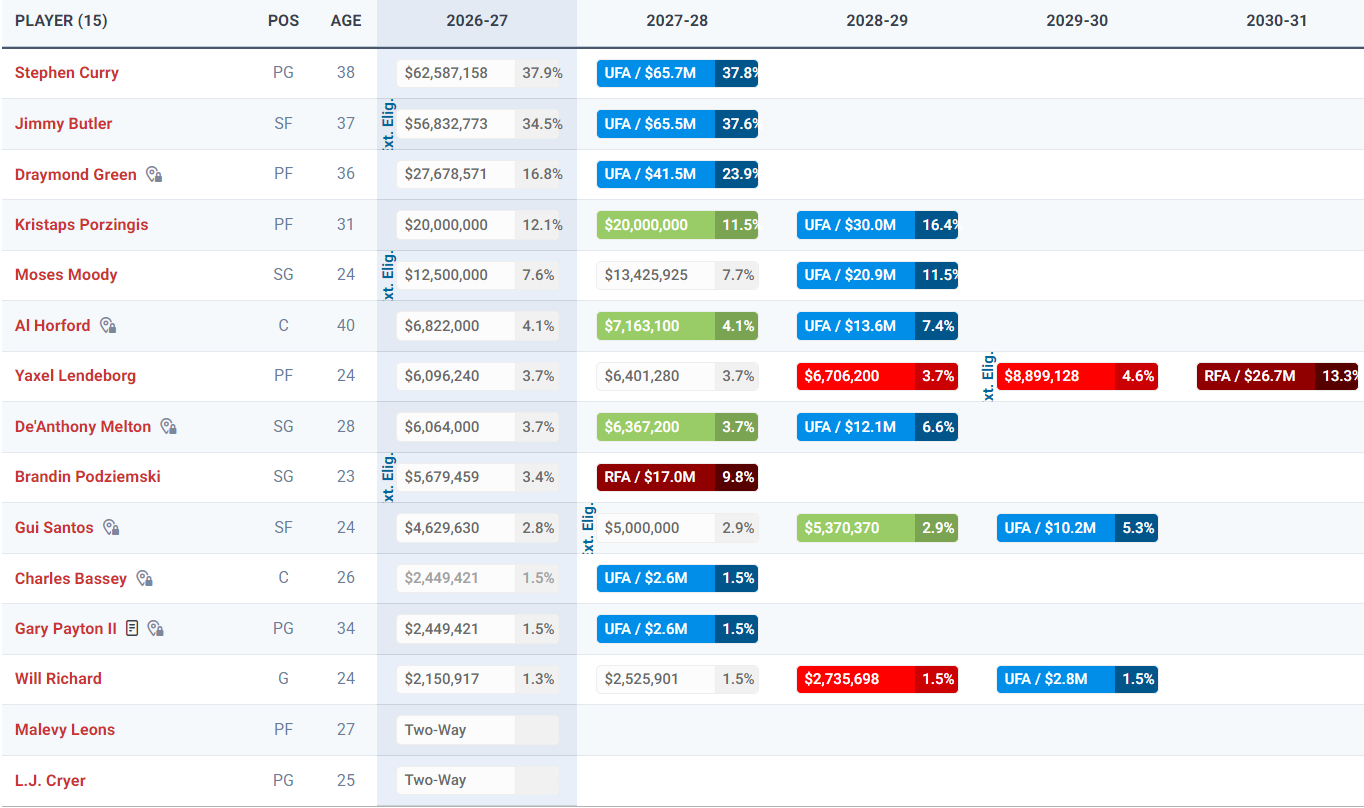Click the tag-lock icon beside Charles Bassey
This screenshot has height=808, width=1364.
coord(145,579)
